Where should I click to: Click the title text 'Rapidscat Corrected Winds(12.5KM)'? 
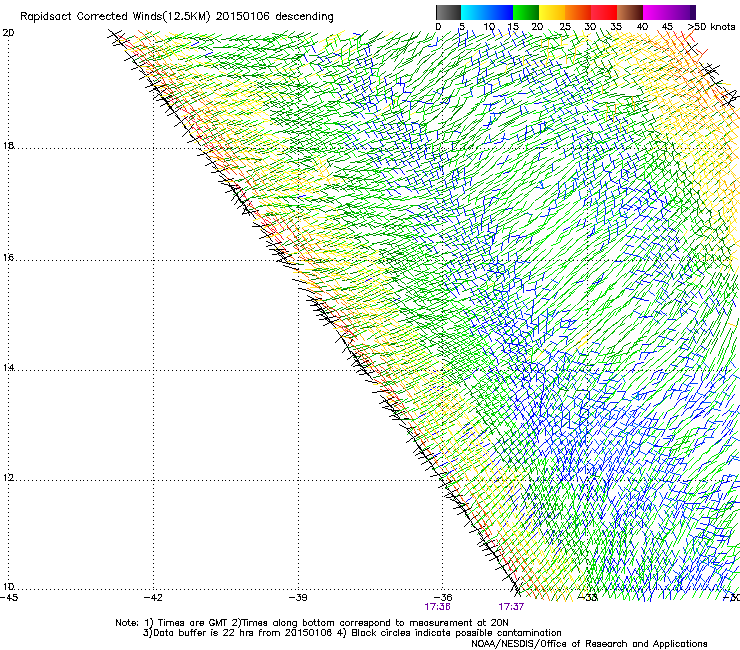point(115,17)
